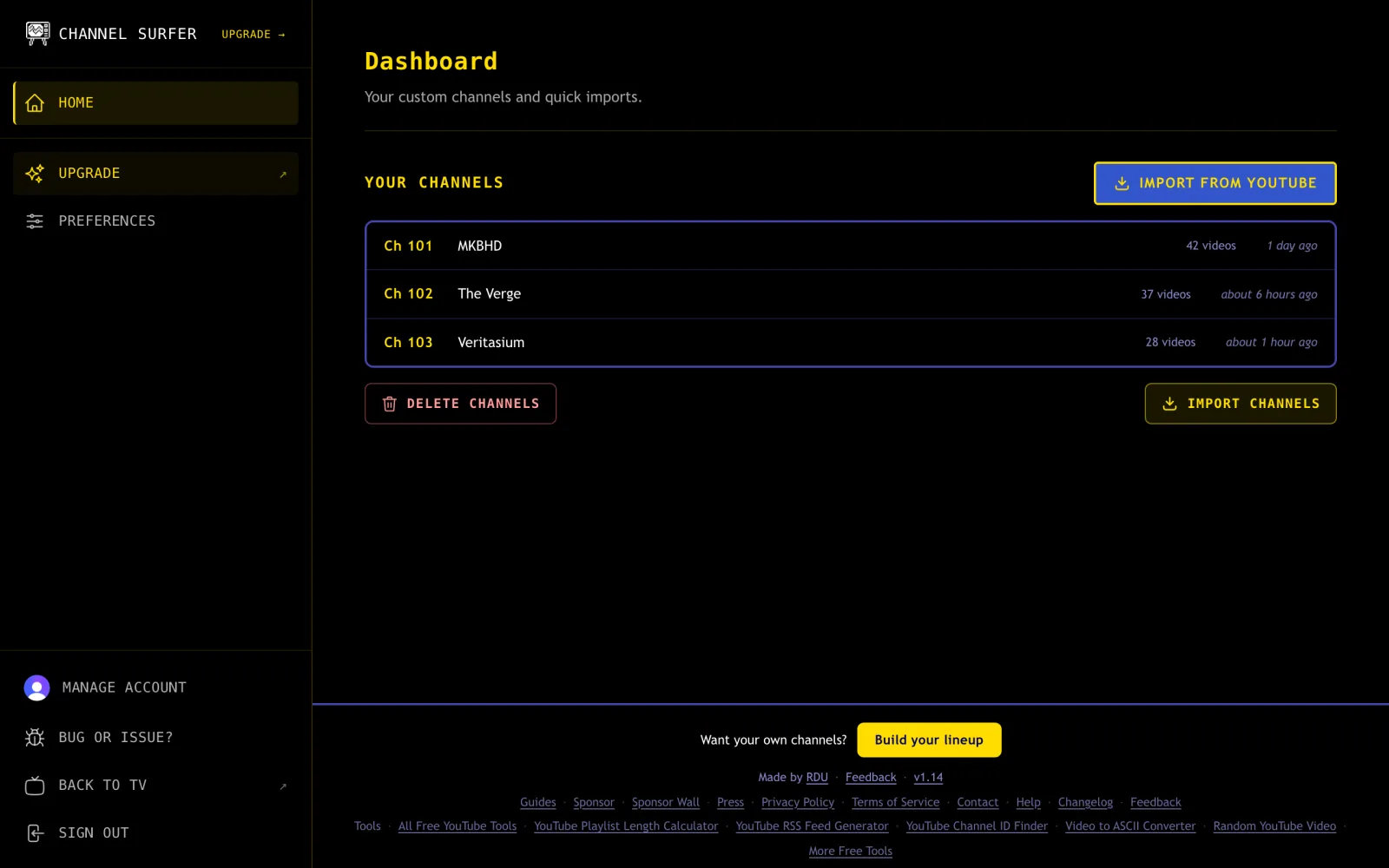1389x868 pixels.
Task: Open the All Free YouTube Tools link
Action: 458,826
